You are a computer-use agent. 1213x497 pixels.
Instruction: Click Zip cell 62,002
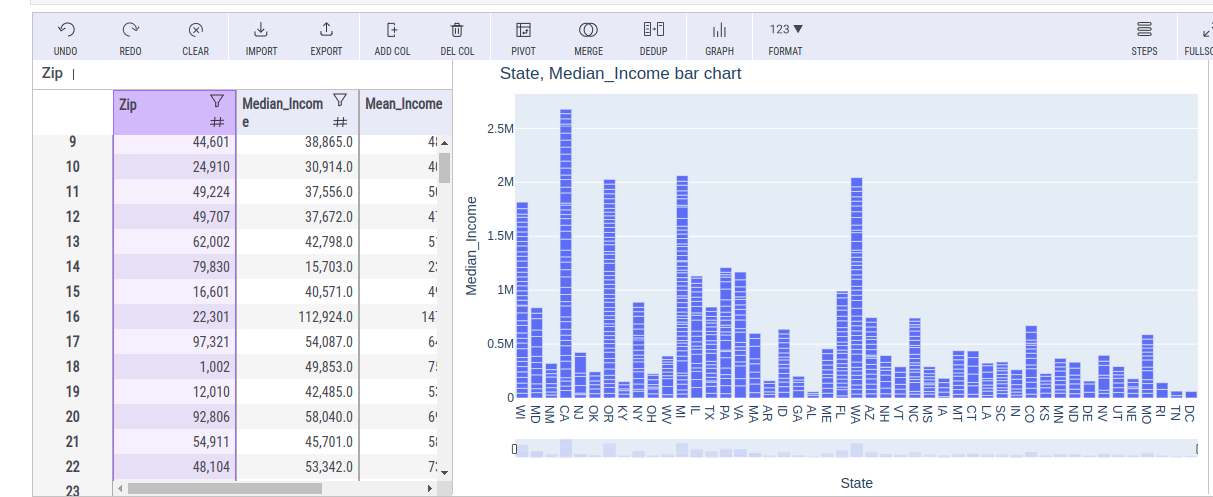pos(175,242)
